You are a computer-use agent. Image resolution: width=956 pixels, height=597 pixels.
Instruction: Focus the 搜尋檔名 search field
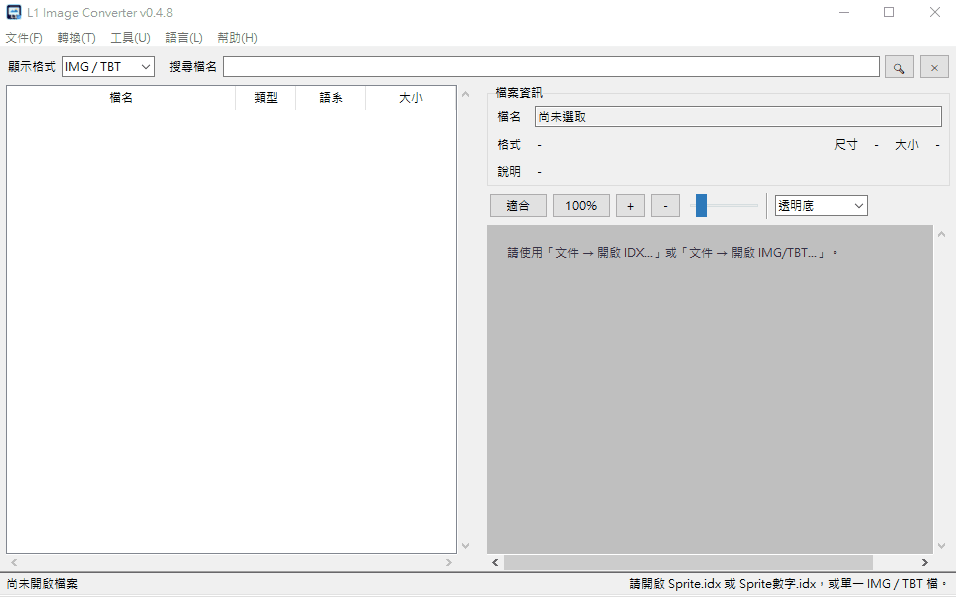(551, 66)
